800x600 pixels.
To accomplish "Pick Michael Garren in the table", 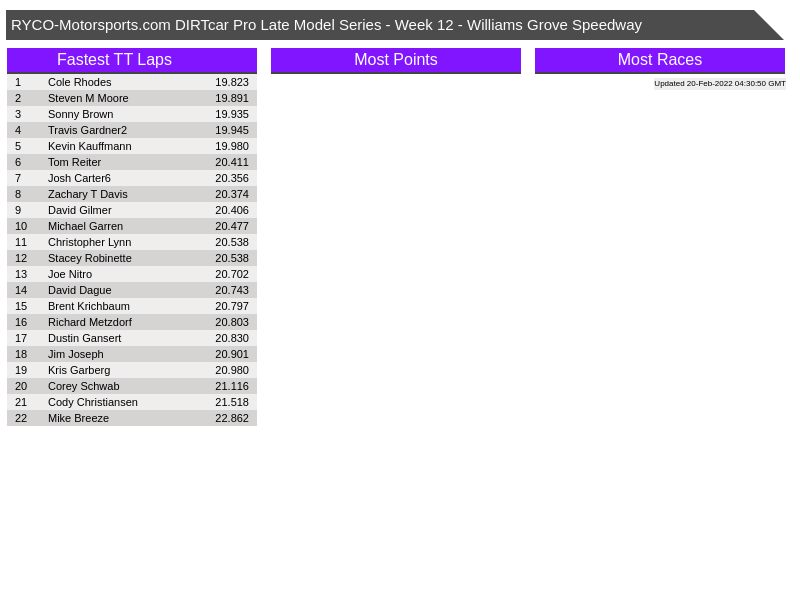I will tap(85, 226).
